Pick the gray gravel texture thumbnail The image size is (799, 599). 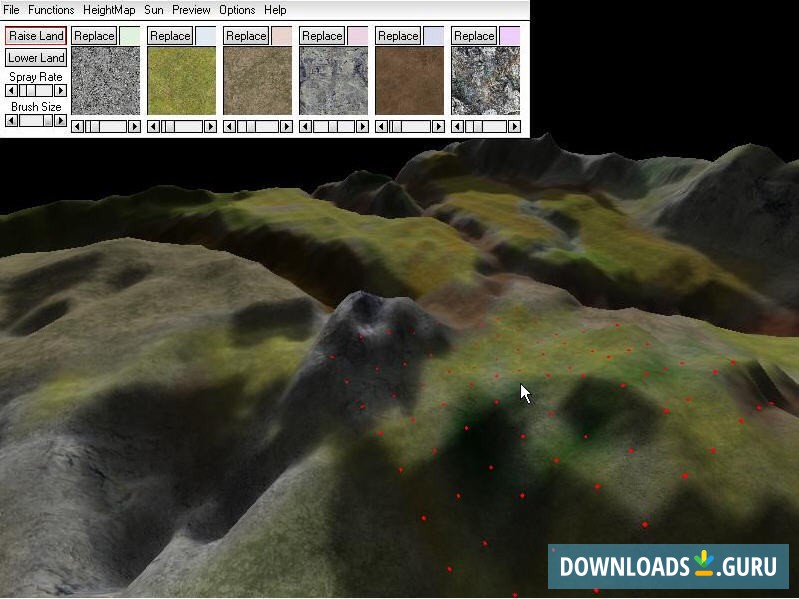105,81
